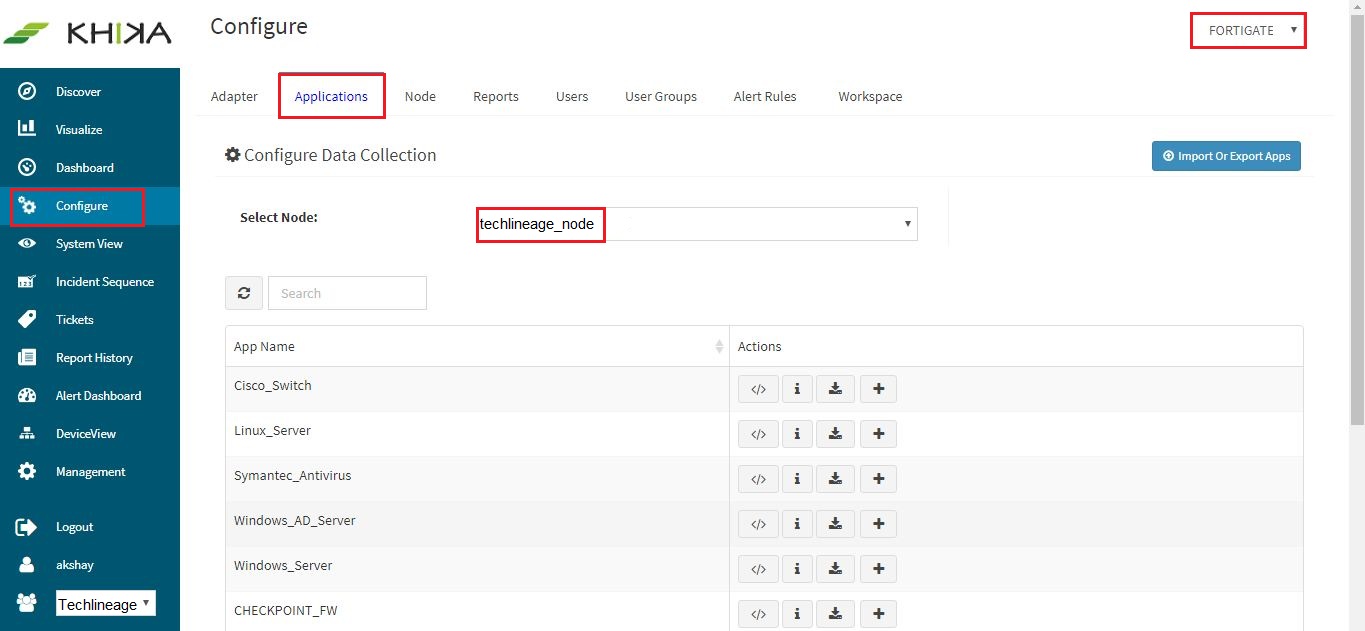Viewport: 1365px width, 631px height.
Task: Click plus icon for CHECKPOINT_FW
Action: tap(878, 614)
